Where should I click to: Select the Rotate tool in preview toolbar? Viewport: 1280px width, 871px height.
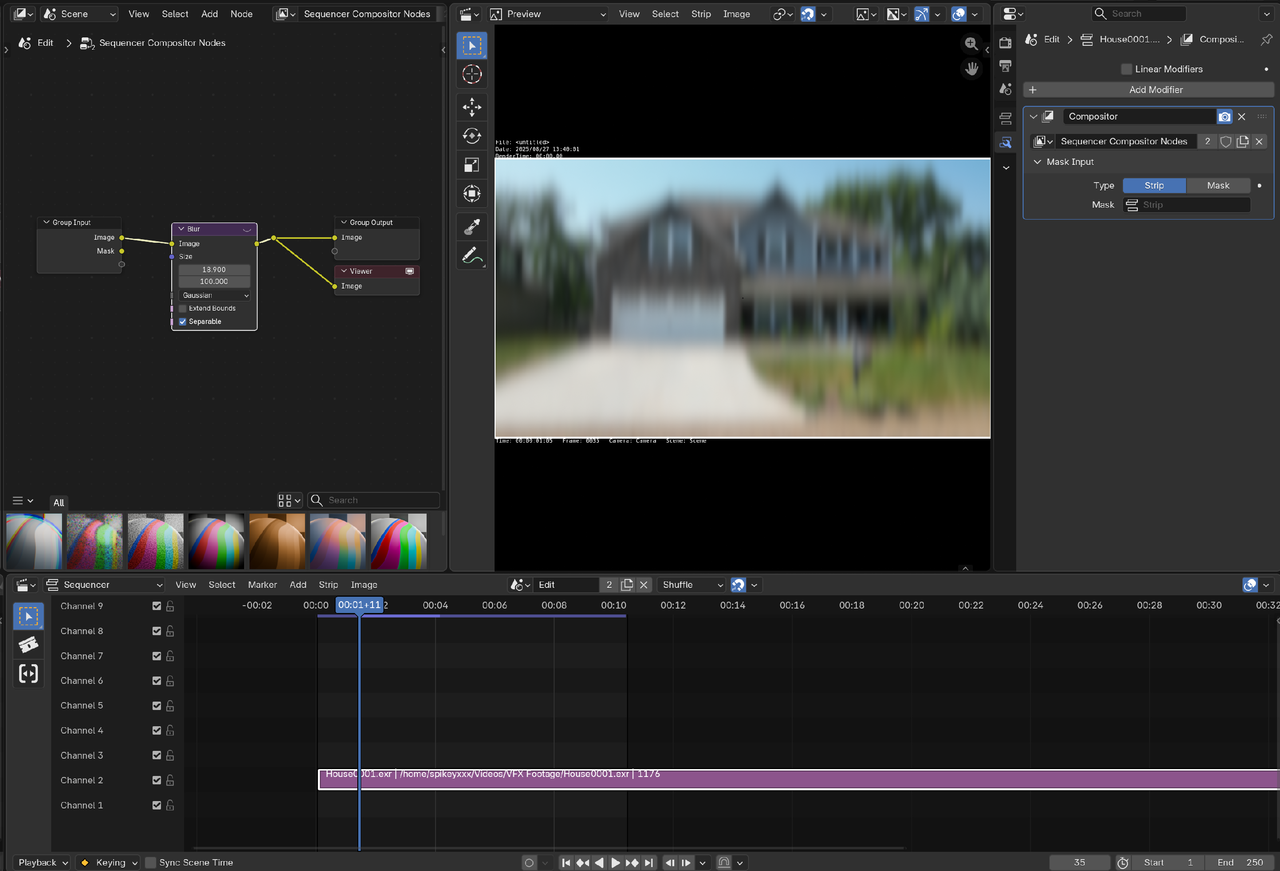[x=472, y=136]
